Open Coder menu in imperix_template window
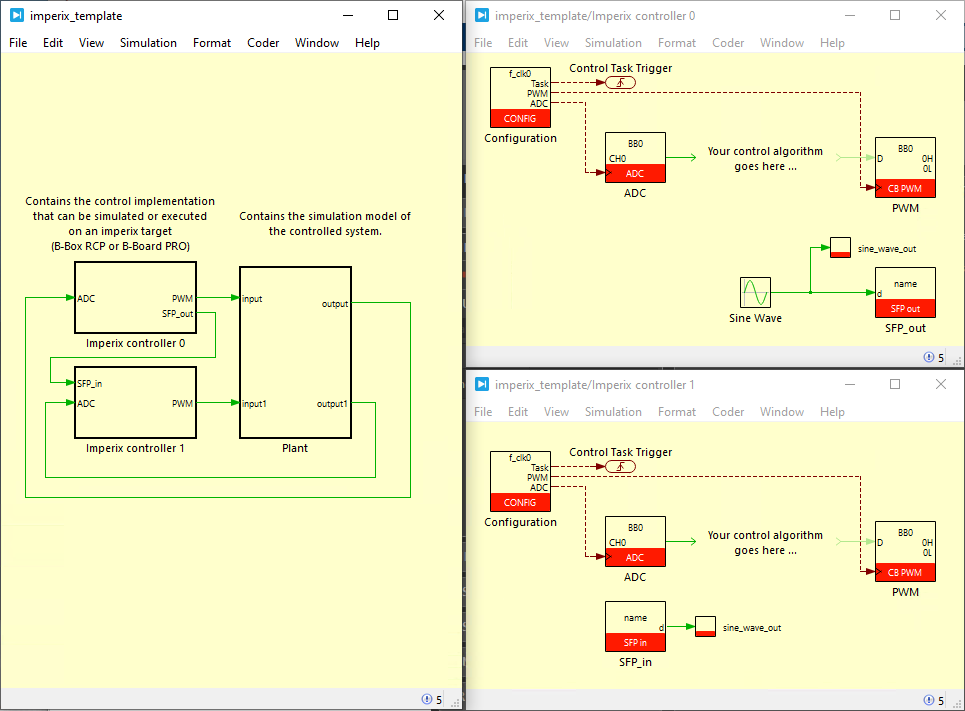The height and width of the screenshot is (711, 965). coord(263,42)
